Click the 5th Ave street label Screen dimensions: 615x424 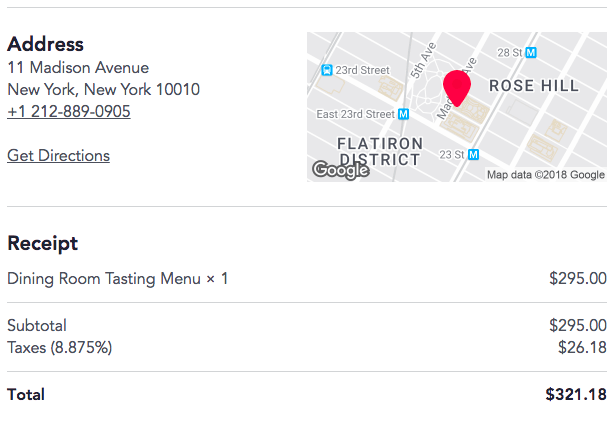coord(423,60)
